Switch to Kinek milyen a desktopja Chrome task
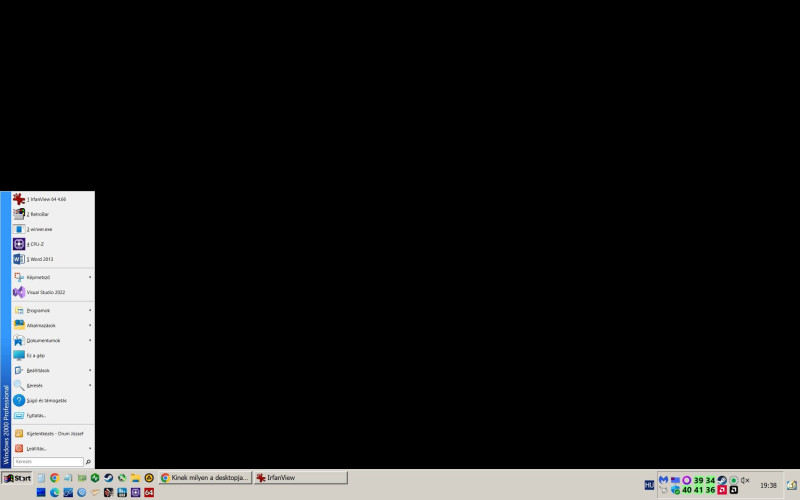 click(x=205, y=478)
